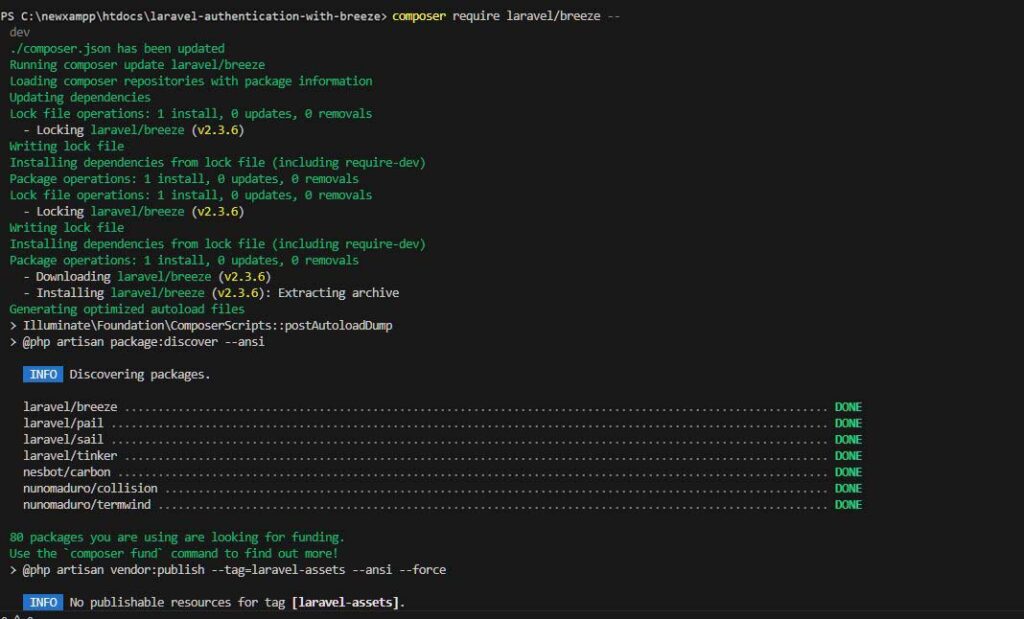
Task: Select '80 packages you are using are looking for funding.'
Action: click(x=176, y=537)
